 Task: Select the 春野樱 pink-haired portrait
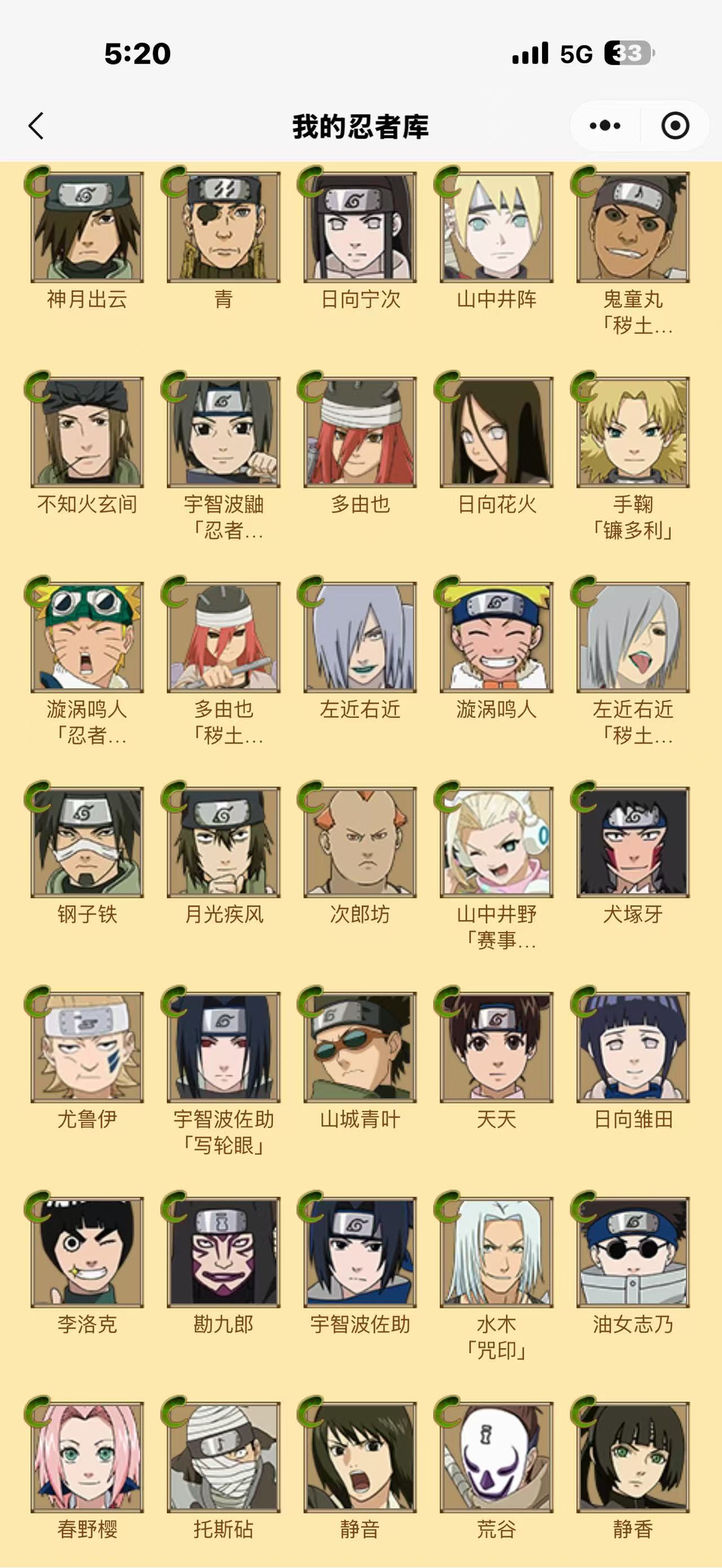(x=87, y=1457)
